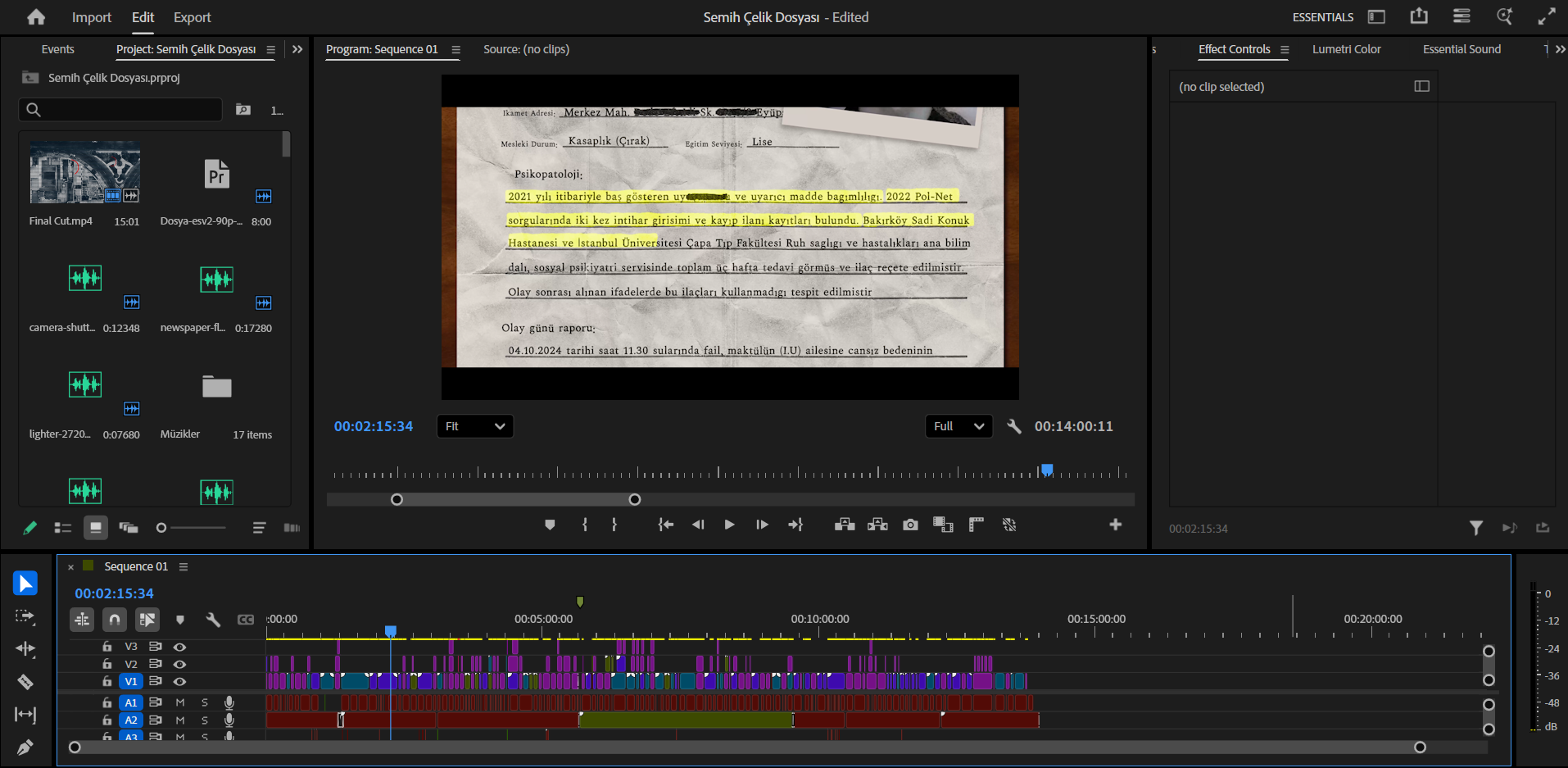Viewport: 1568px width, 768px height.
Task: Select the Razor tool in timeline toolbar
Action: click(25, 682)
